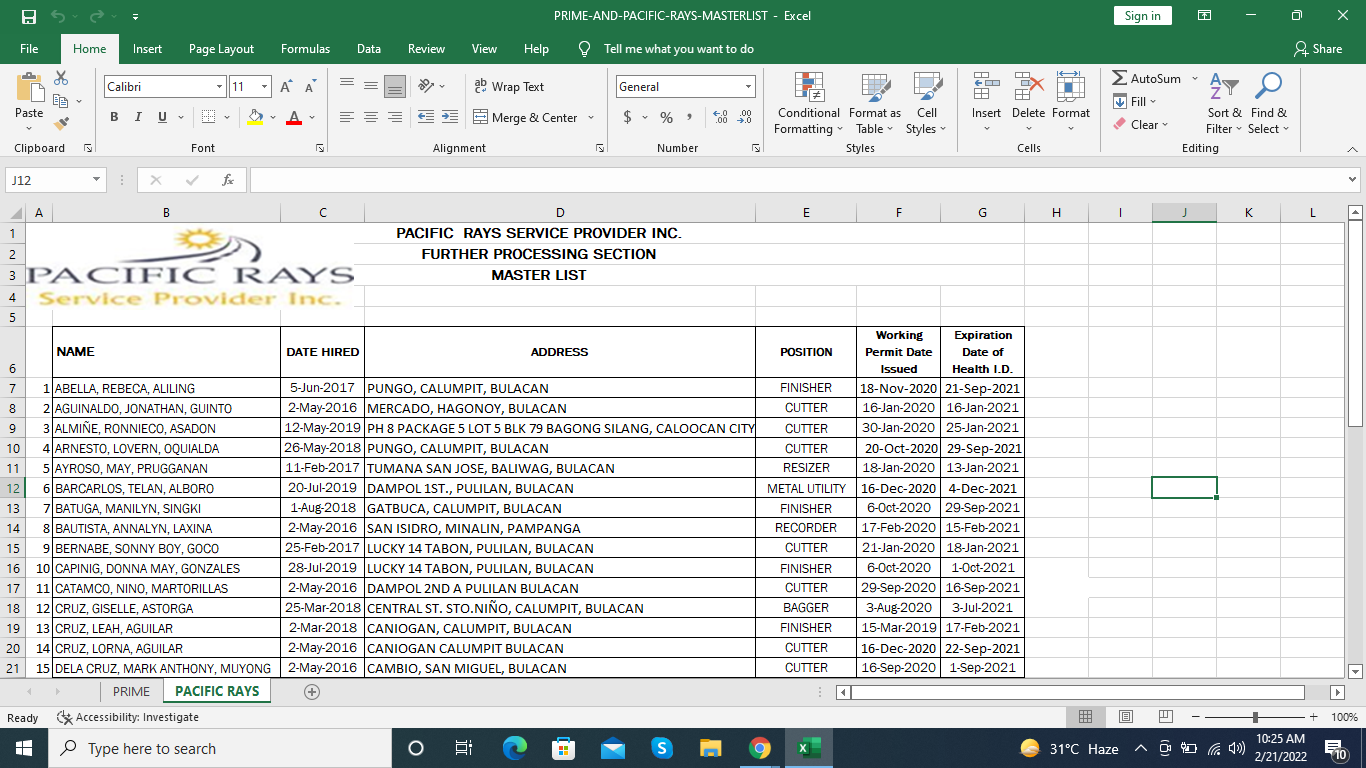Go to the Data tab

pyautogui.click(x=369, y=48)
